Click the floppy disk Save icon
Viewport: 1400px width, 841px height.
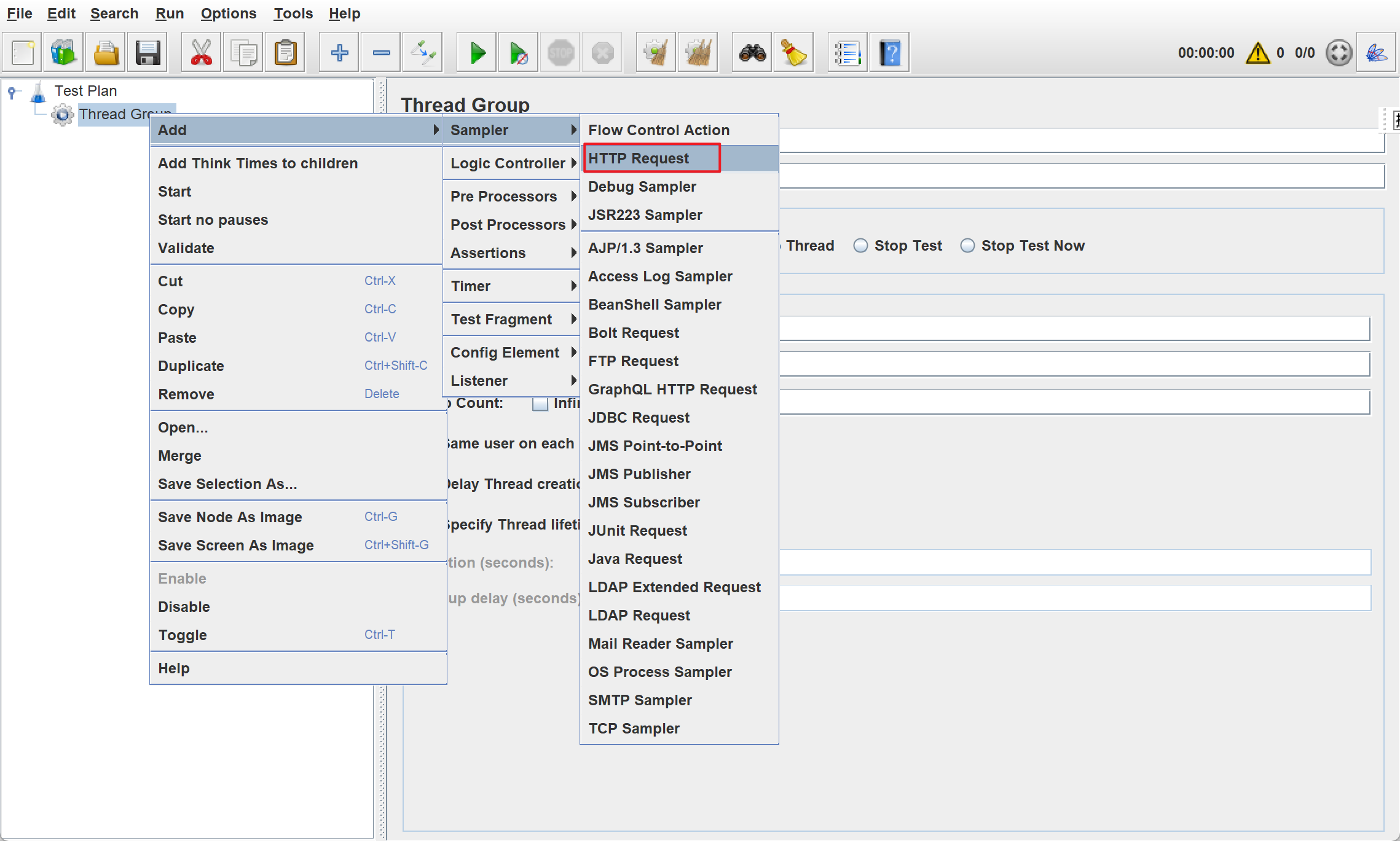[x=147, y=53]
